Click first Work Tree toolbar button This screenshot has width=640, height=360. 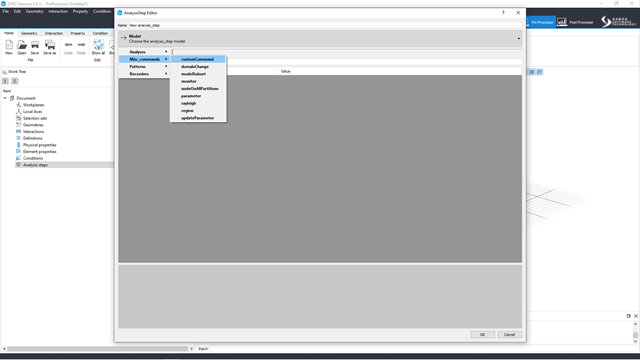[x=5, y=81]
